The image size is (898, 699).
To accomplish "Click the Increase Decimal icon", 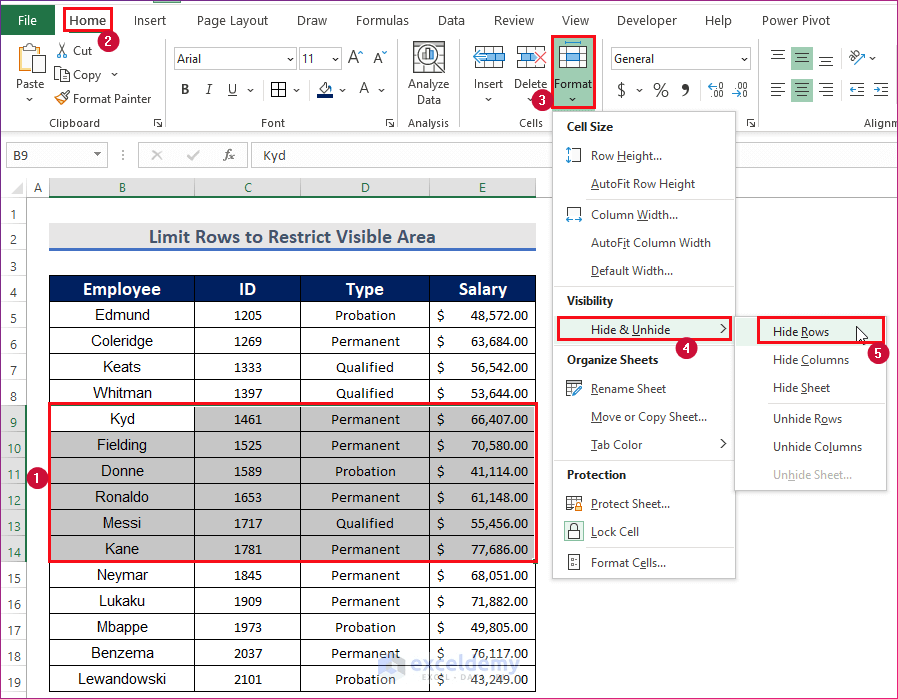I will 718,90.
